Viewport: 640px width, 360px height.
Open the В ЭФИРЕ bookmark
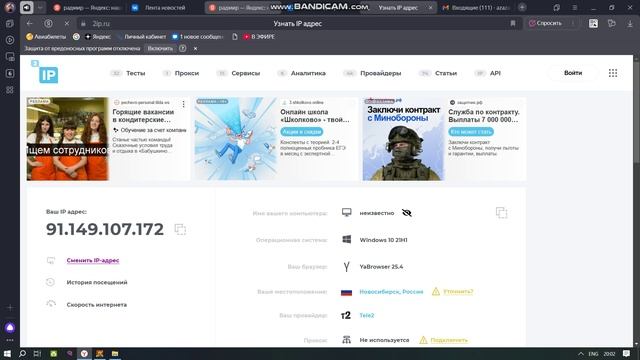pyautogui.click(x=259, y=37)
